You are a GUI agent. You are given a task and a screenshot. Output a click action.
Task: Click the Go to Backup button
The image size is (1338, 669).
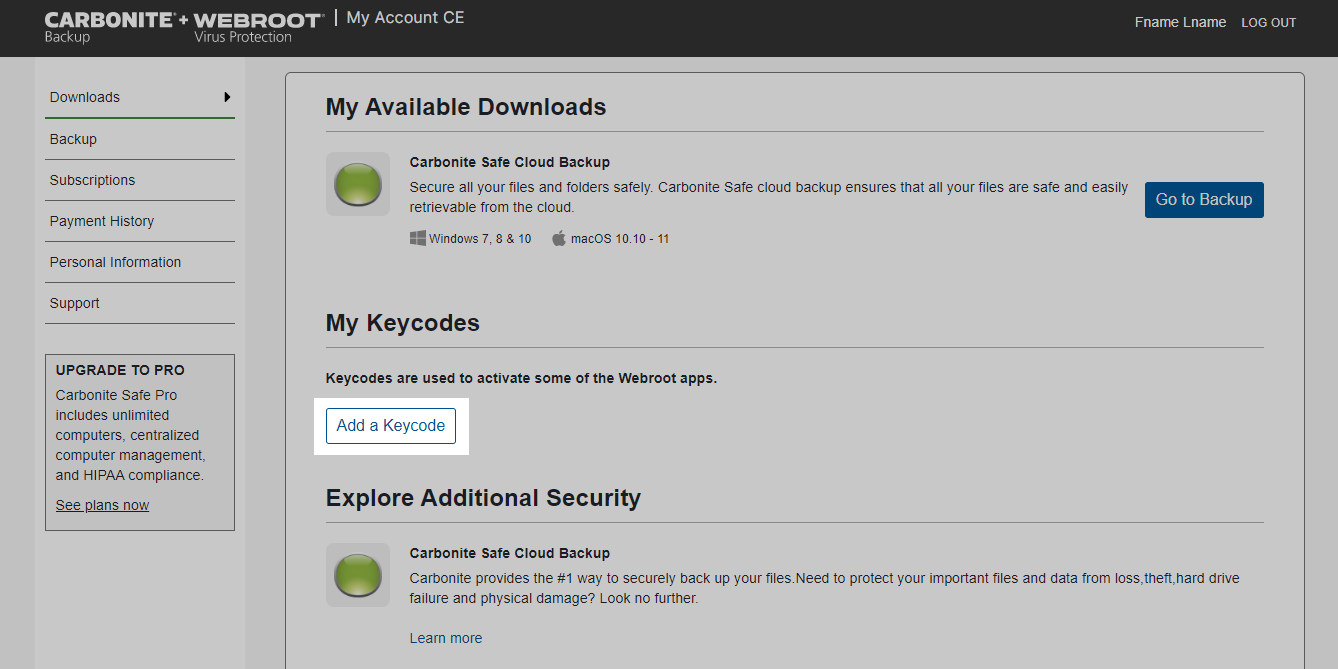tap(1204, 199)
